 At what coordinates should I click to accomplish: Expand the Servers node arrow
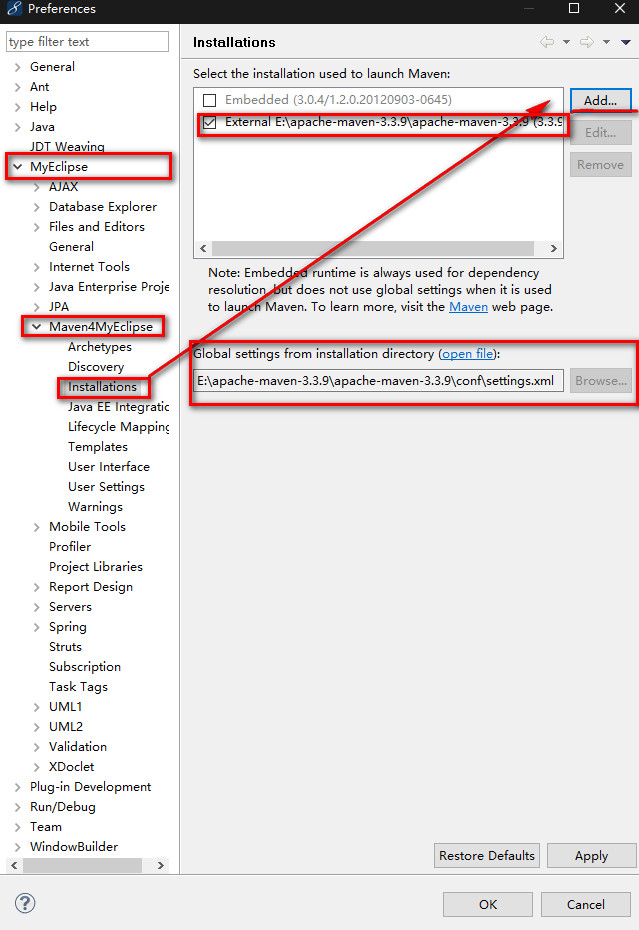pos(36,607)
